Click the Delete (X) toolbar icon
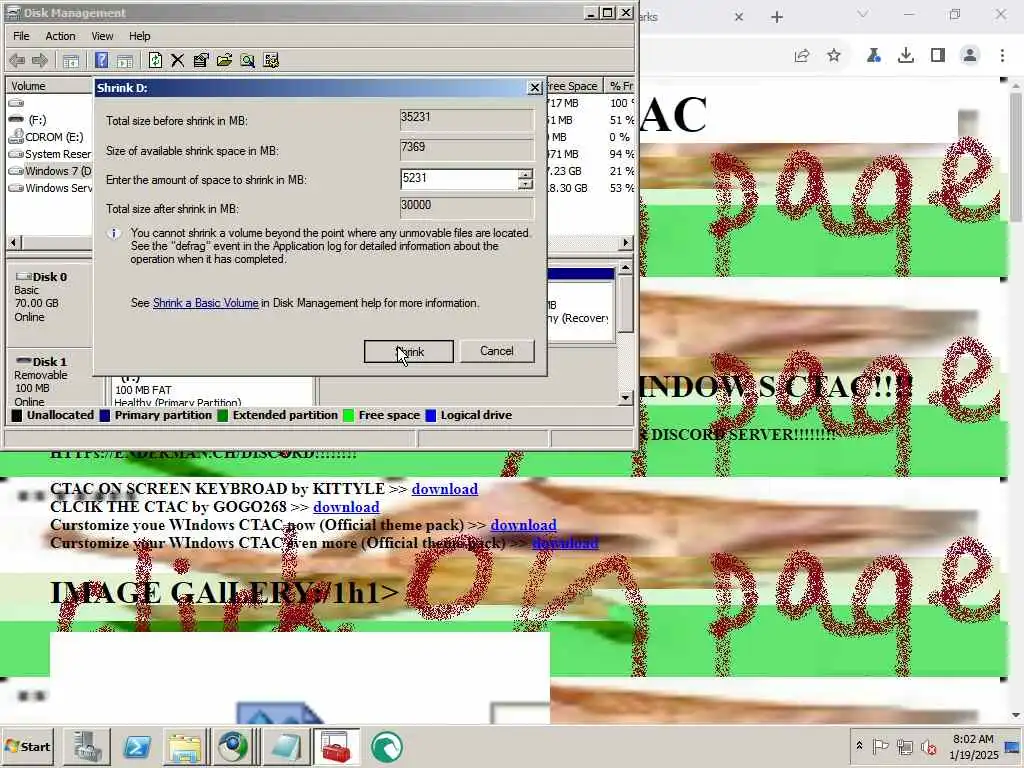 point(178,61)
